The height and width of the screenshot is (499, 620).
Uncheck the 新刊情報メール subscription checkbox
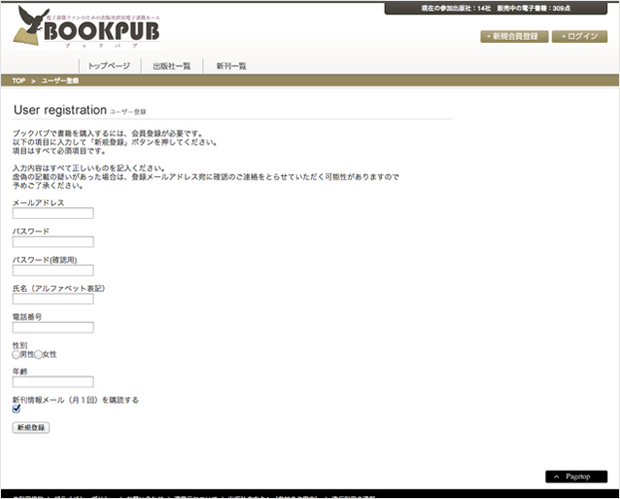(16, 409)
